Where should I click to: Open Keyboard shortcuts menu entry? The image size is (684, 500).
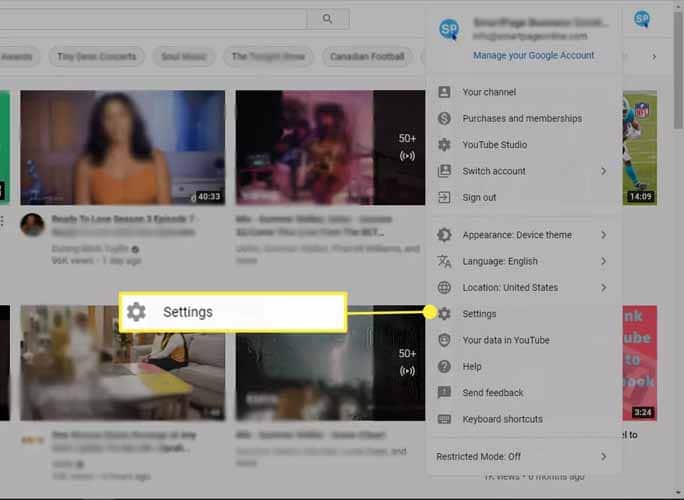pyautogui.click(x=523, y=419)
